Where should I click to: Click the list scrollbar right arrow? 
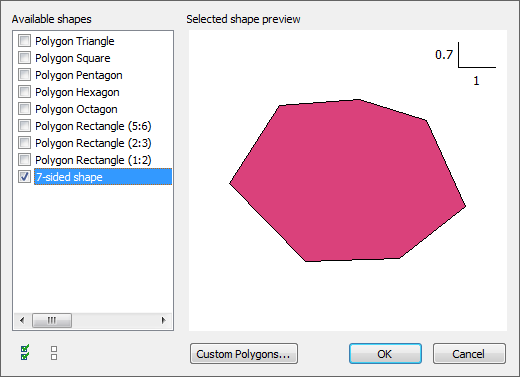pyautogui.click(x=163, y=320)
